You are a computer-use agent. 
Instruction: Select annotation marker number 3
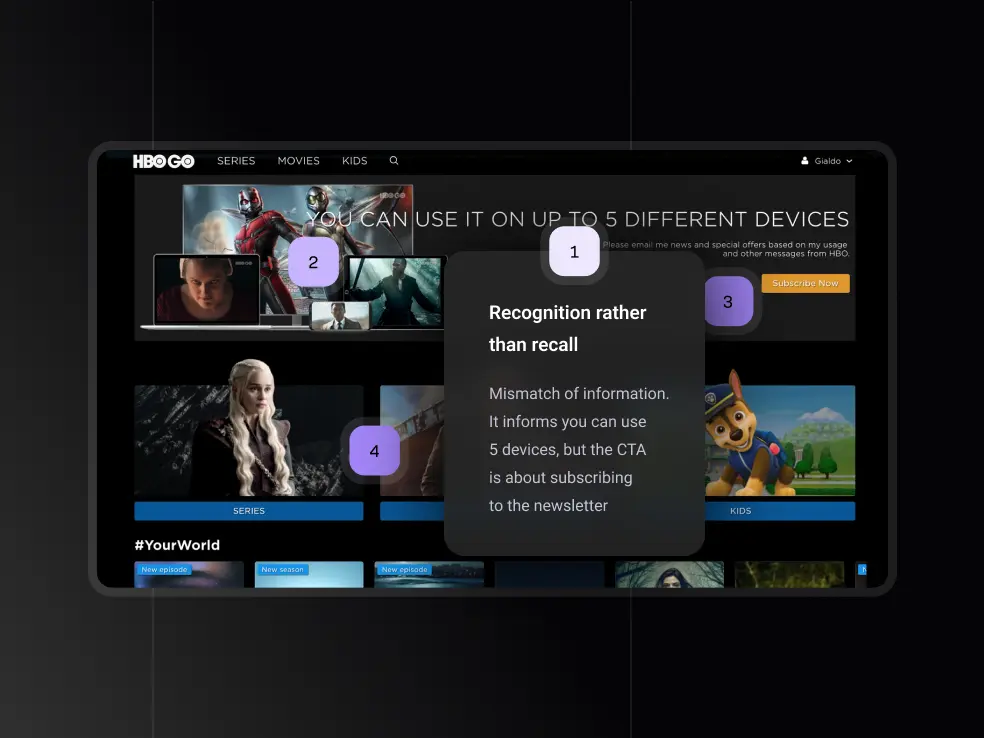click(727, 301)
